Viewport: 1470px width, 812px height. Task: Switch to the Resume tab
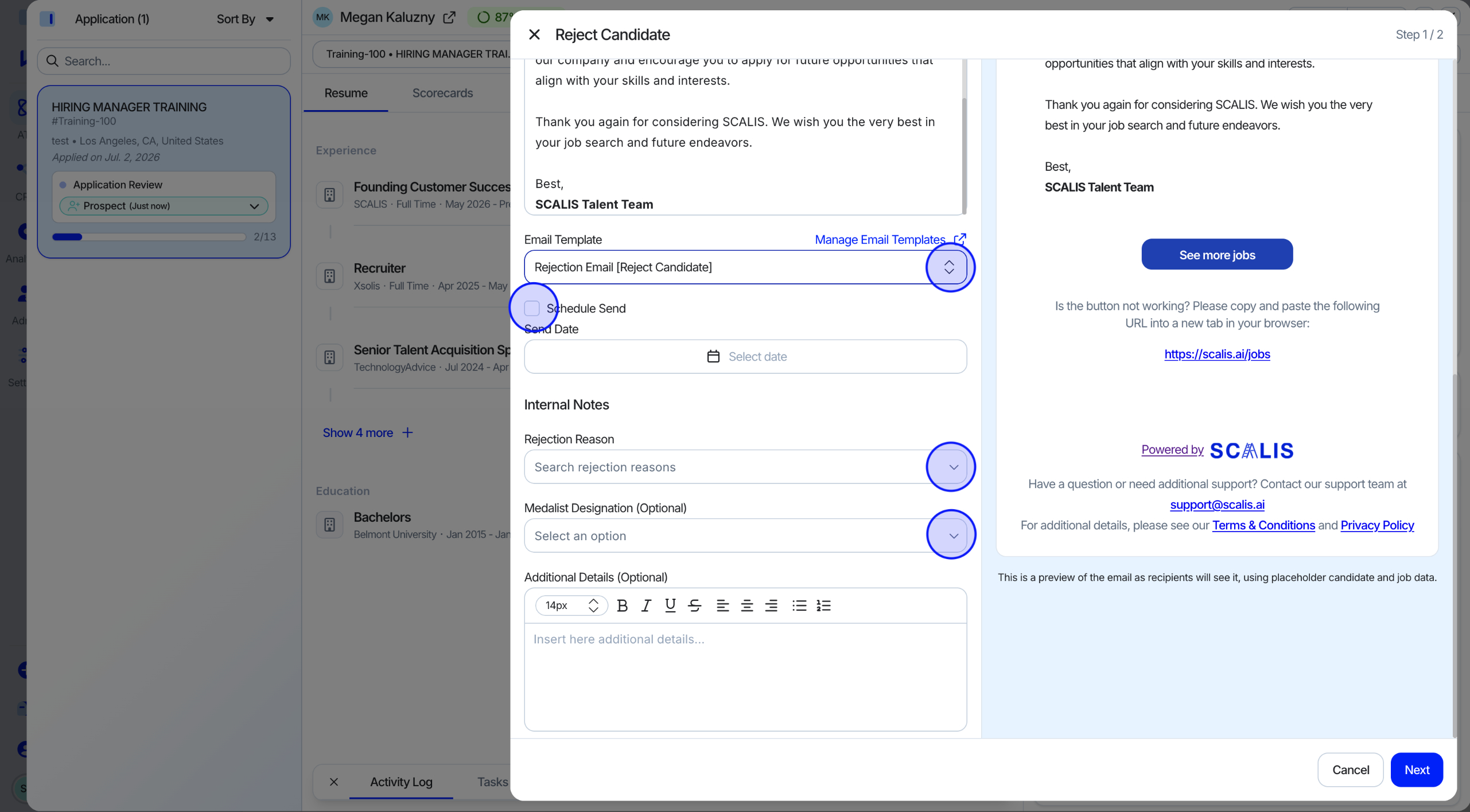(x=346, y=93)
